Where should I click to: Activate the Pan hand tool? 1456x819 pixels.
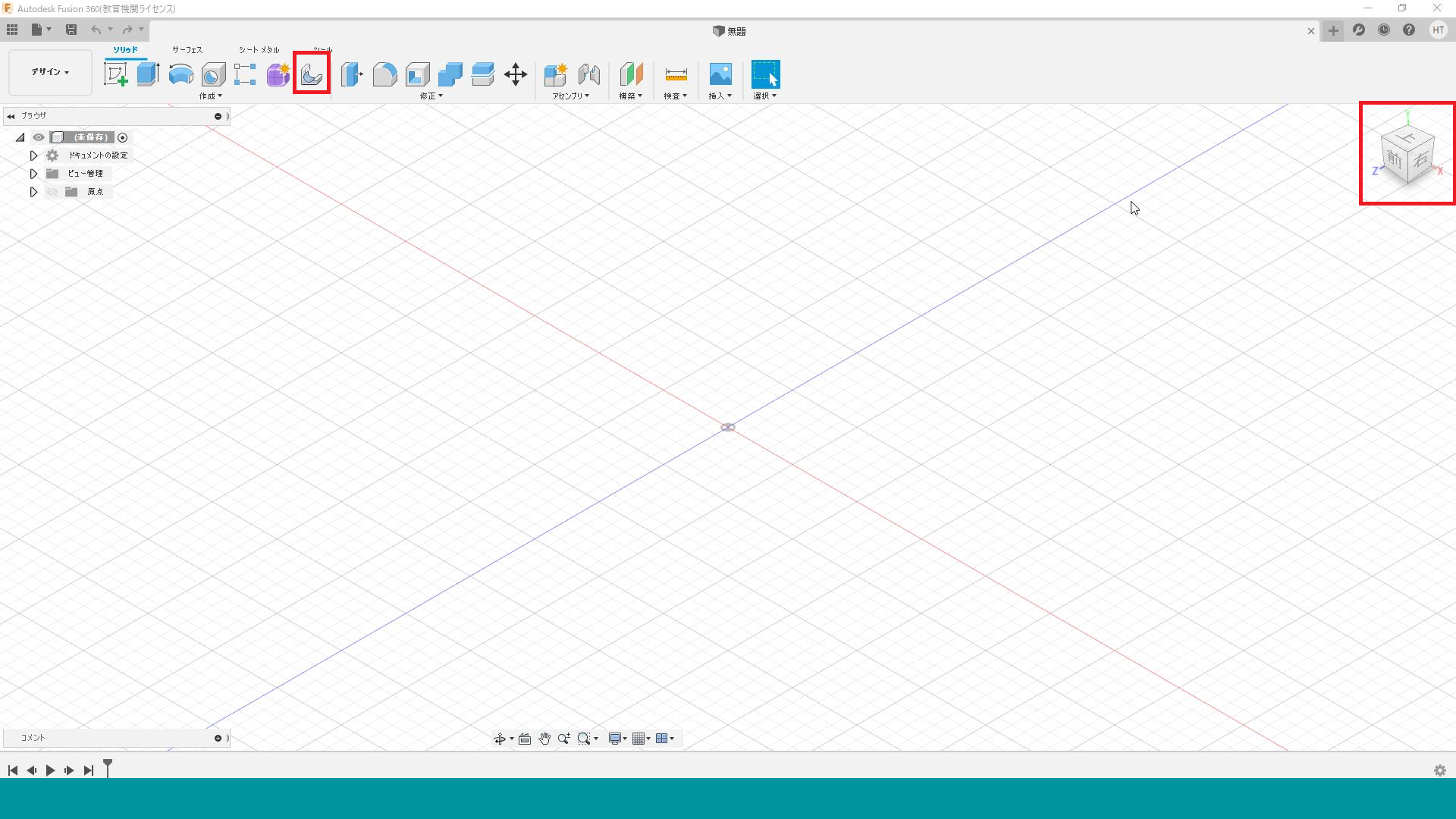pos(544,739)
